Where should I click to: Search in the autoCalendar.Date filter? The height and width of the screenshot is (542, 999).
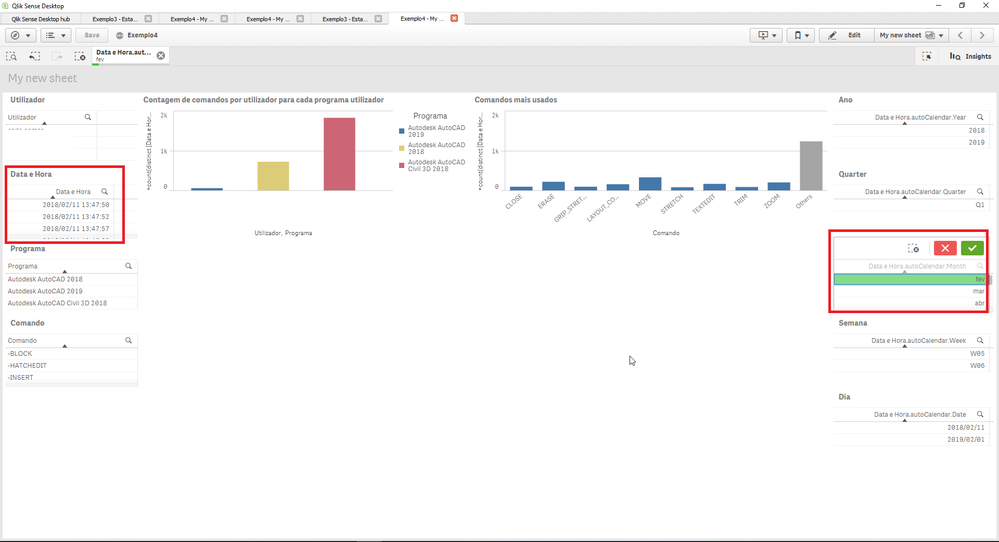coord(981,415)
